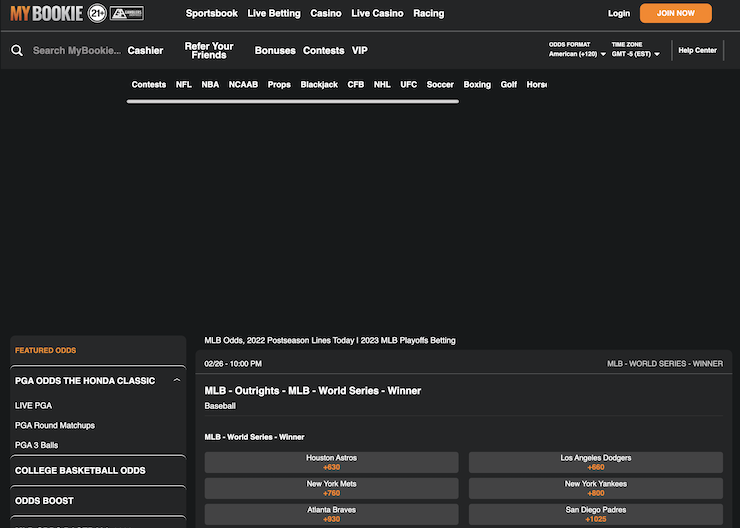This screenshot has width=740, height=528.
Task: Select the Boxing tab
Action: click(x=477, y=84)
